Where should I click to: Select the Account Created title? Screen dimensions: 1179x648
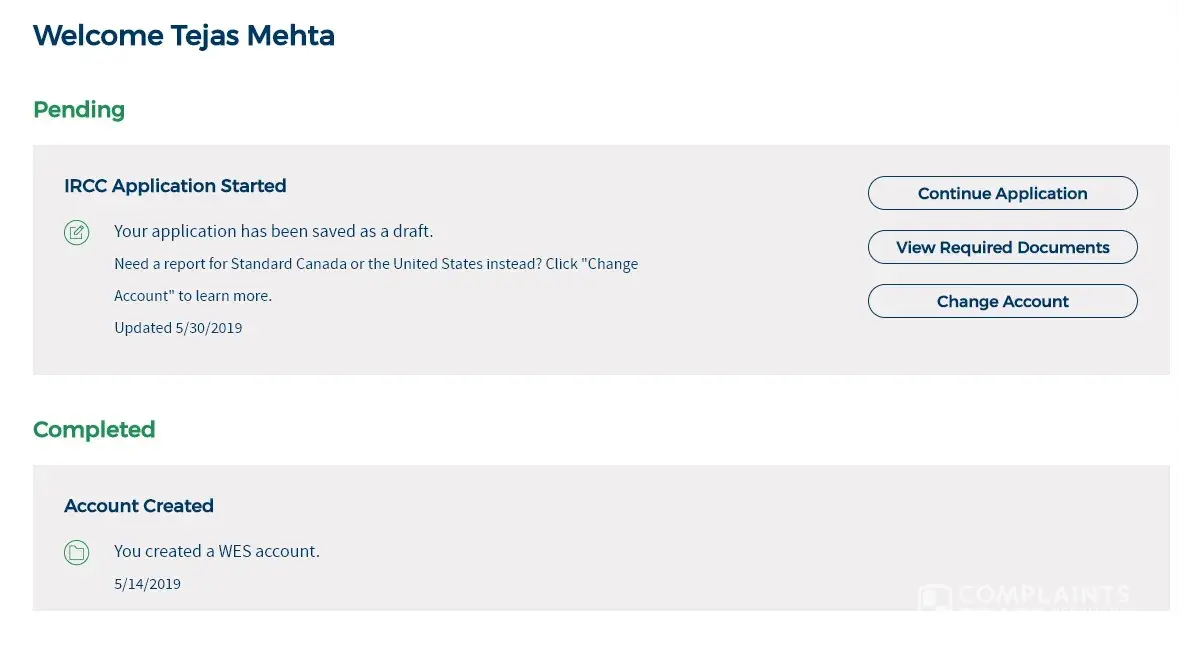click(x=139, y=506)
